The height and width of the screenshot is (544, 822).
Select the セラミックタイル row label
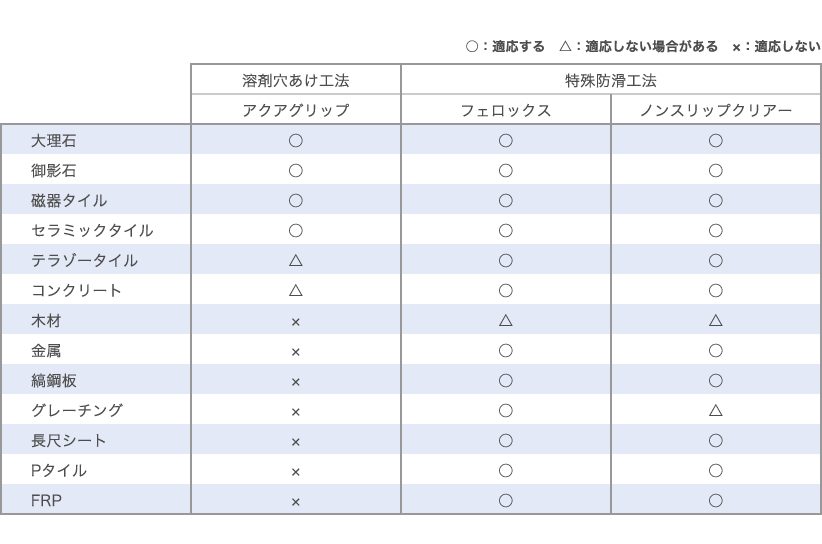tap(92, 230)
